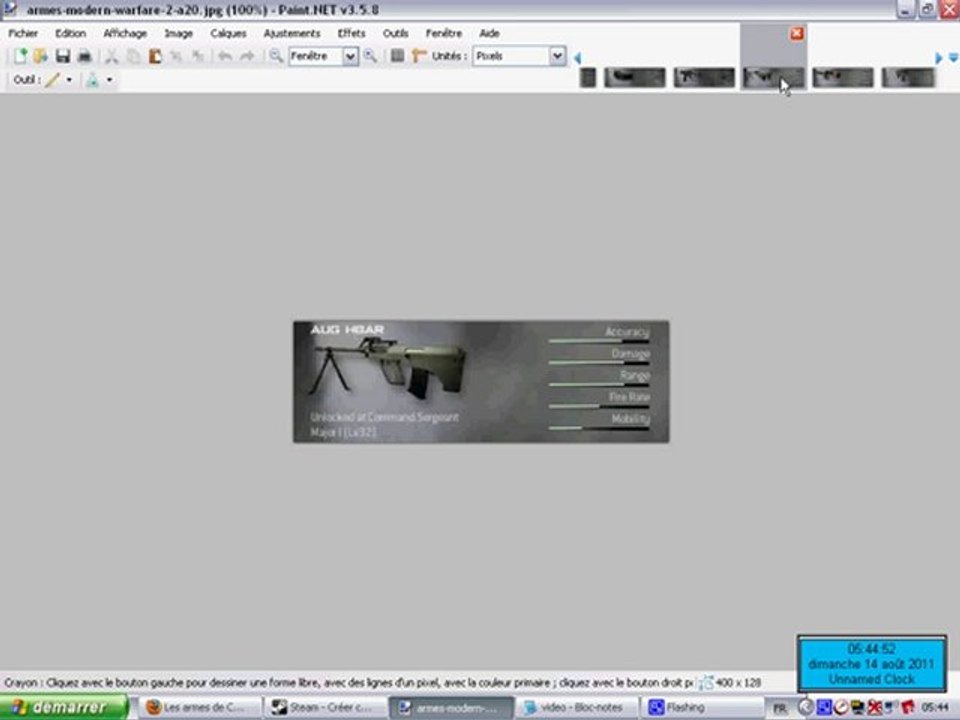Save the image with the floppy disk icon
960x720 pixels.
[62, 56]
